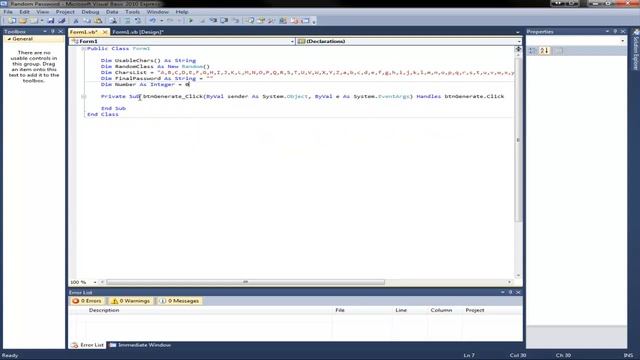This screenshot has height=360, width=640.
Task: Click the Find toolbar icon
Action: coord(113,20)
